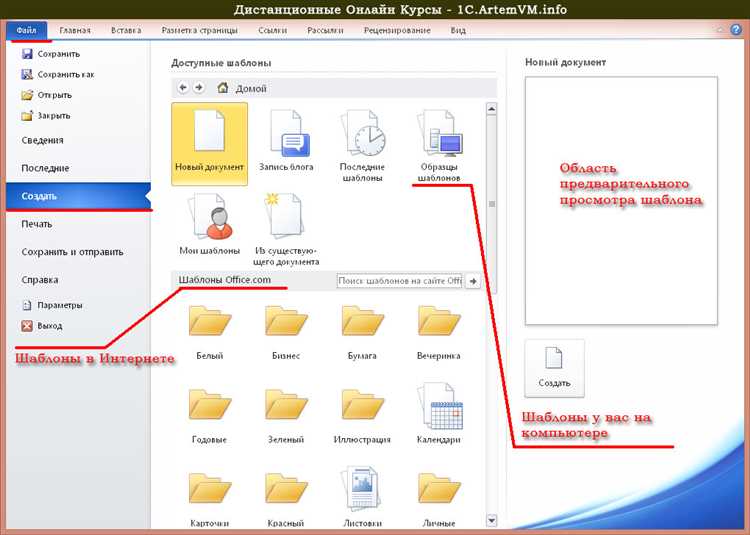Open the Листовки templates category
Screen dimensions: 750x535
pyautogui.click(x=362, y=497)
